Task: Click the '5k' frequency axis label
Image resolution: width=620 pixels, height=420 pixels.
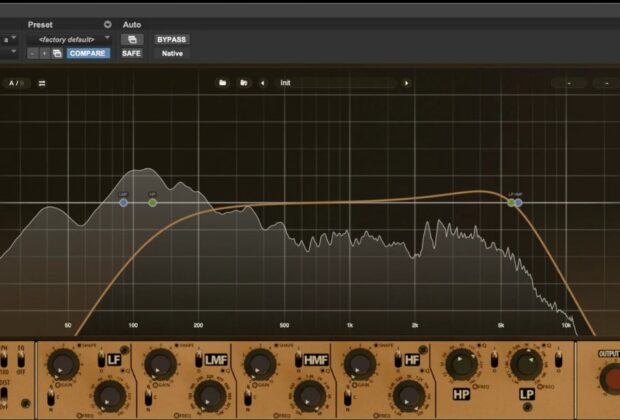Action: [501, 325]
